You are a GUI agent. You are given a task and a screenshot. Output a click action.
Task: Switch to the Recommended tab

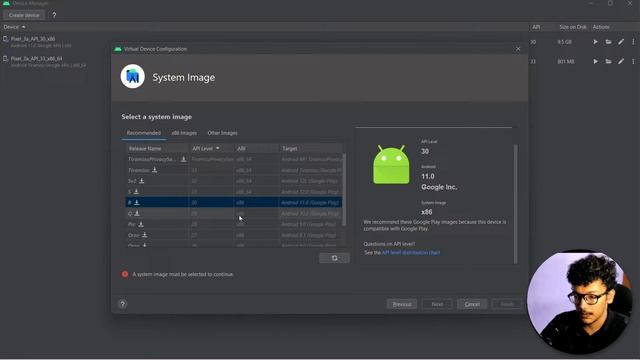point(144,133)
